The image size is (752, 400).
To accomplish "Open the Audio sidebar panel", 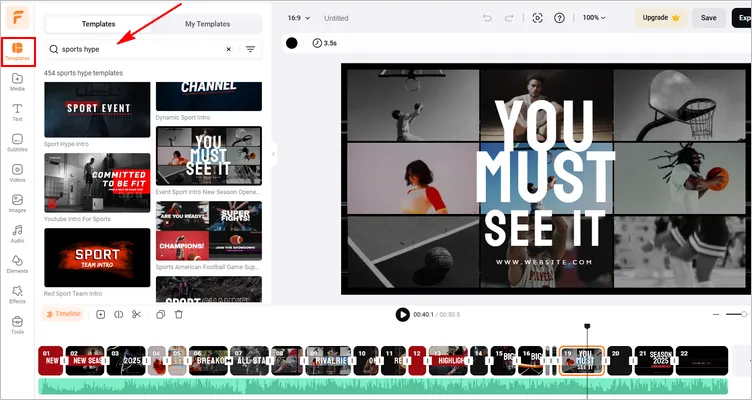I will click(x=17, y=234).
